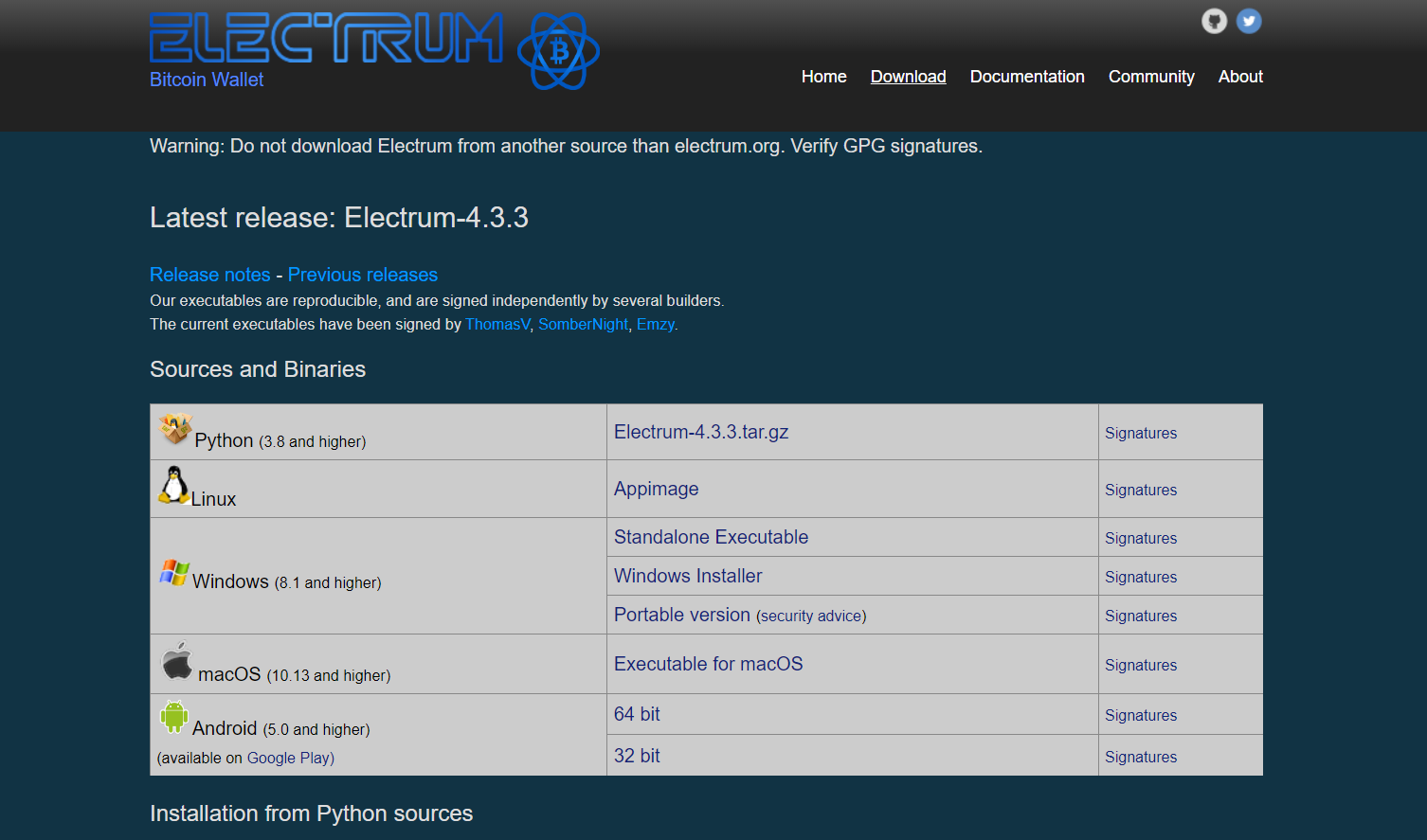1427x840 pixels.
Task: Click 'Installation from Python sources' heading
Action: pyautogui.click(x=312, y=813)
